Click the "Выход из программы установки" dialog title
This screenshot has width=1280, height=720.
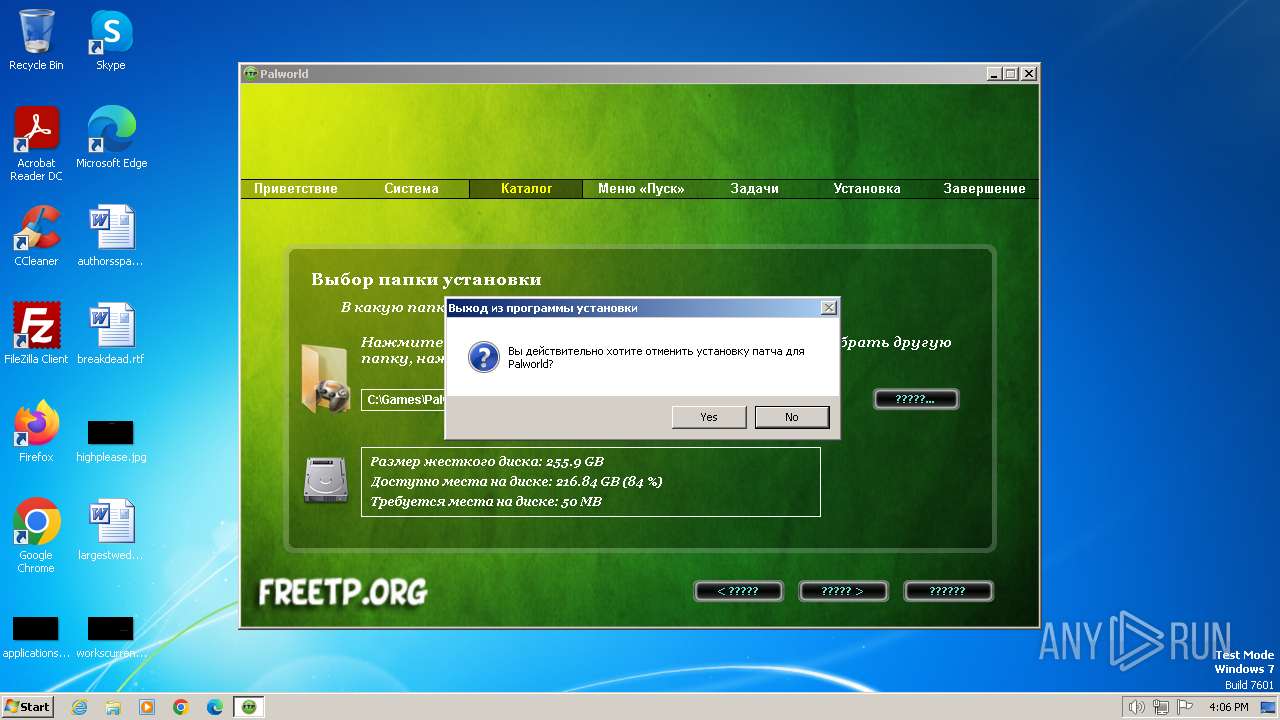pyautogui.click(x=543, y=308)
